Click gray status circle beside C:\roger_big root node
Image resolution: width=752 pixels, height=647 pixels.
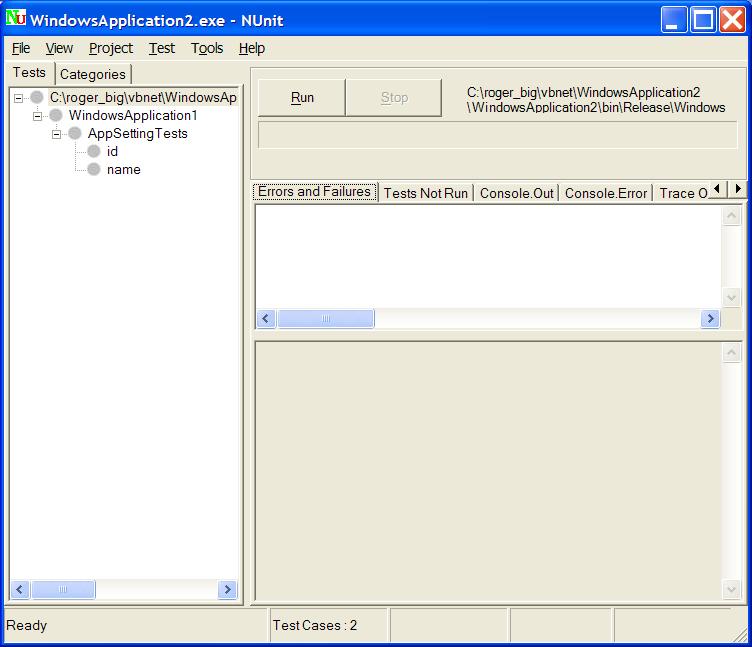click(37, 97)
